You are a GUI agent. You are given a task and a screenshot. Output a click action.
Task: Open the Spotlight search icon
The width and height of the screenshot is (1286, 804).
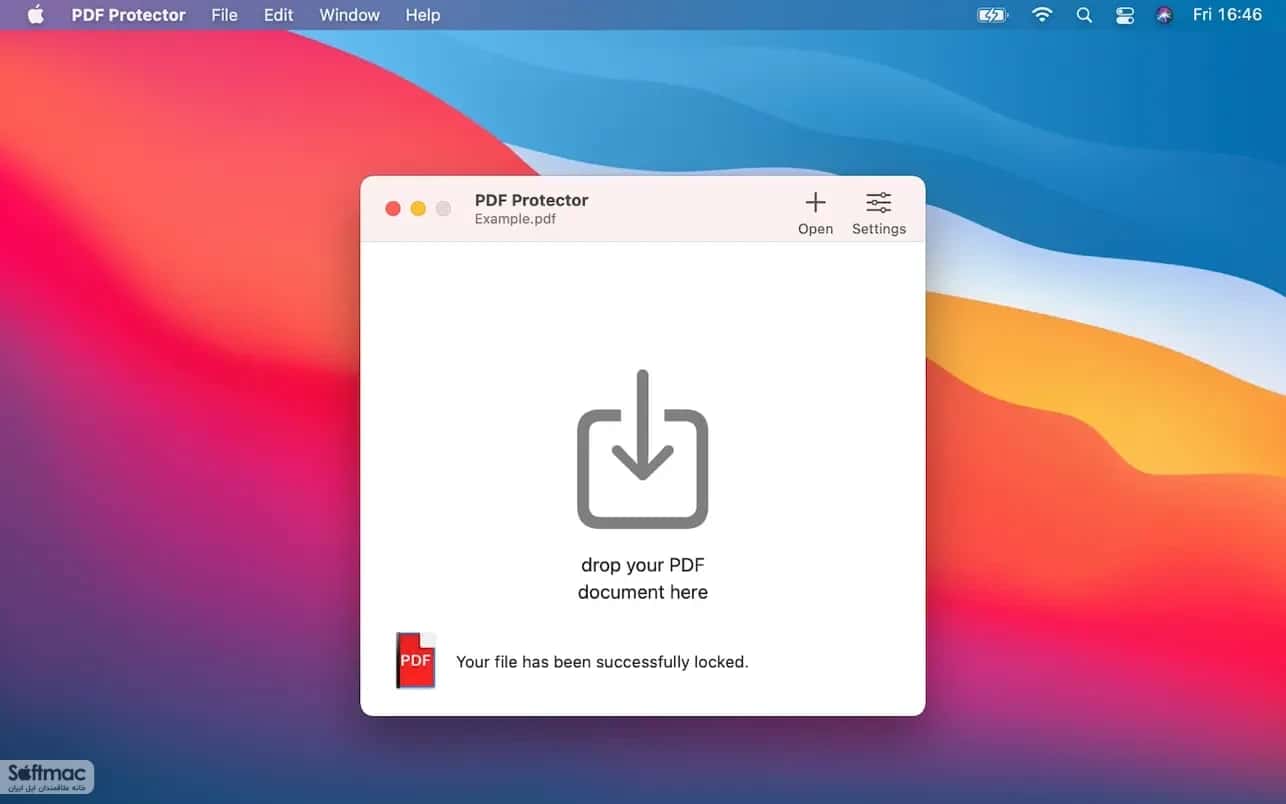point(1084,15)
